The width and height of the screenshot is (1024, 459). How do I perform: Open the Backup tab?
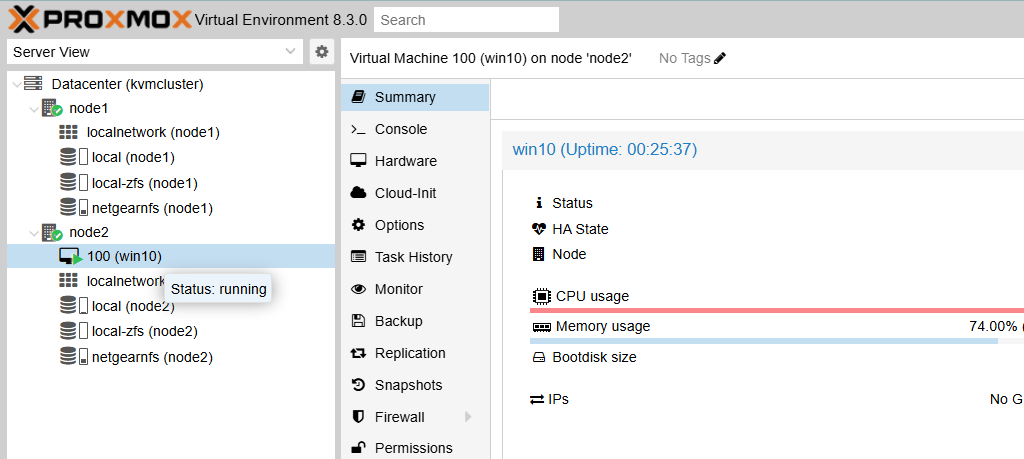415,321
